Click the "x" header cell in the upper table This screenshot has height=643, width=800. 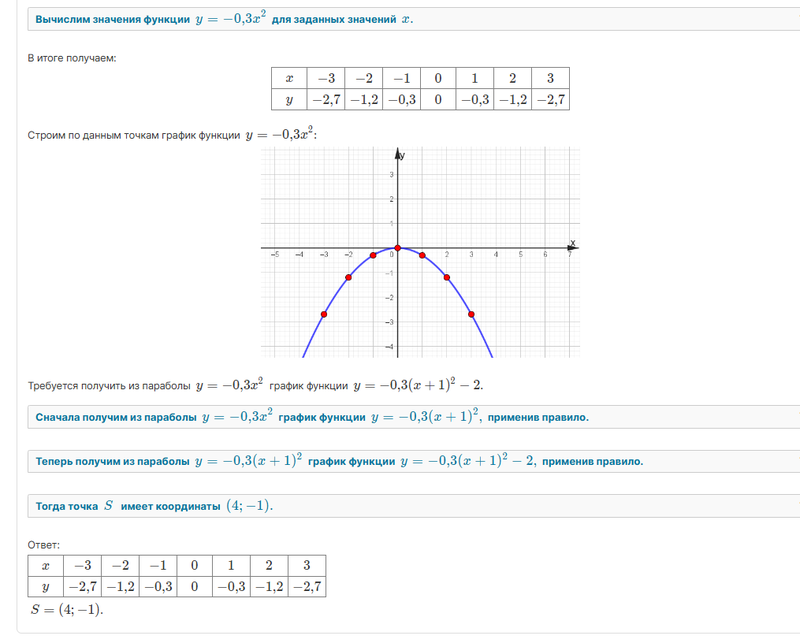289,78
